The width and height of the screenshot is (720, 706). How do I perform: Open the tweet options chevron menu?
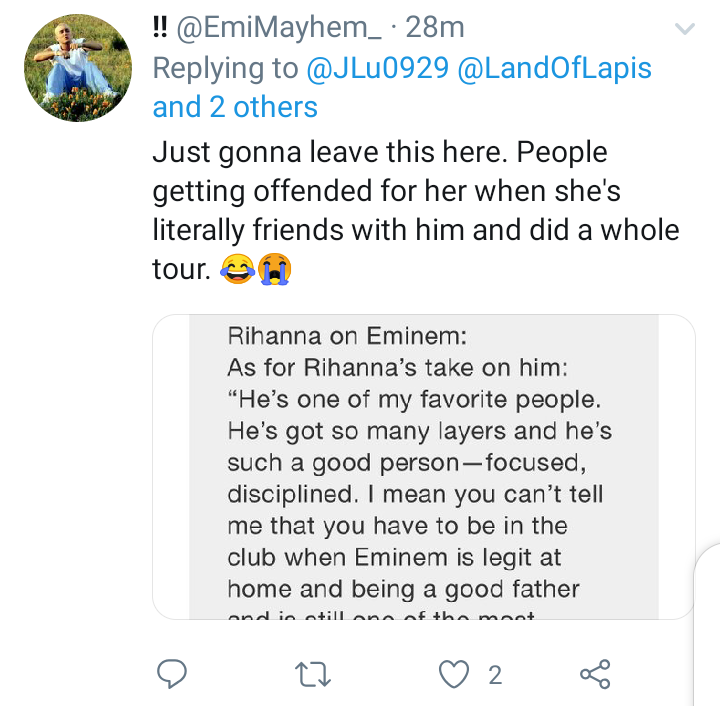(685, 29)
